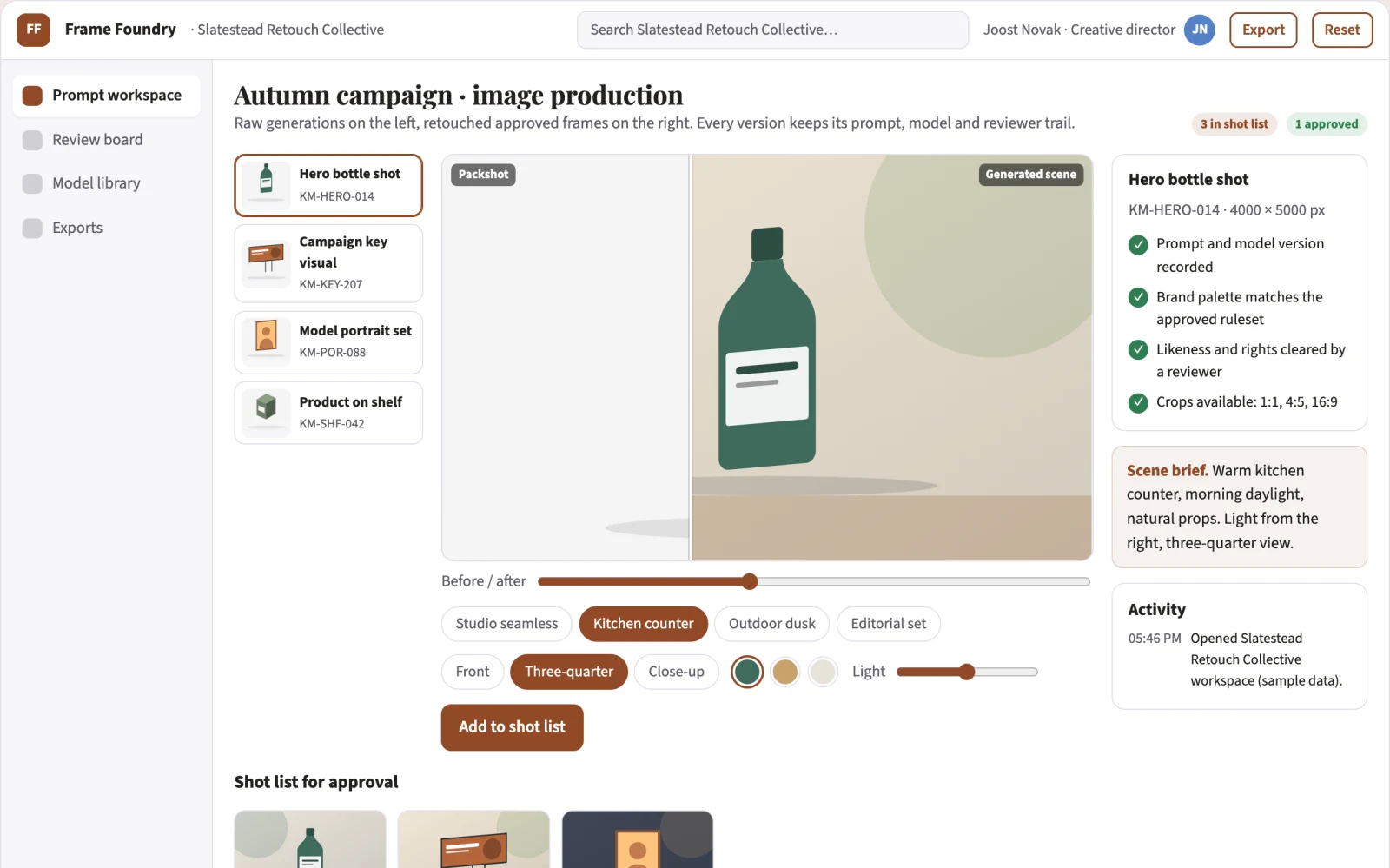Viewport: 1390px width, 868px height.
Task: Choose the Editorial set scene option
Action: click(888, 624)
